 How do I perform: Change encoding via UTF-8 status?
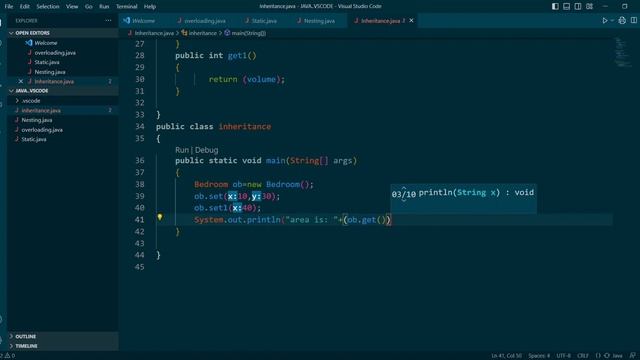point(564,356)
